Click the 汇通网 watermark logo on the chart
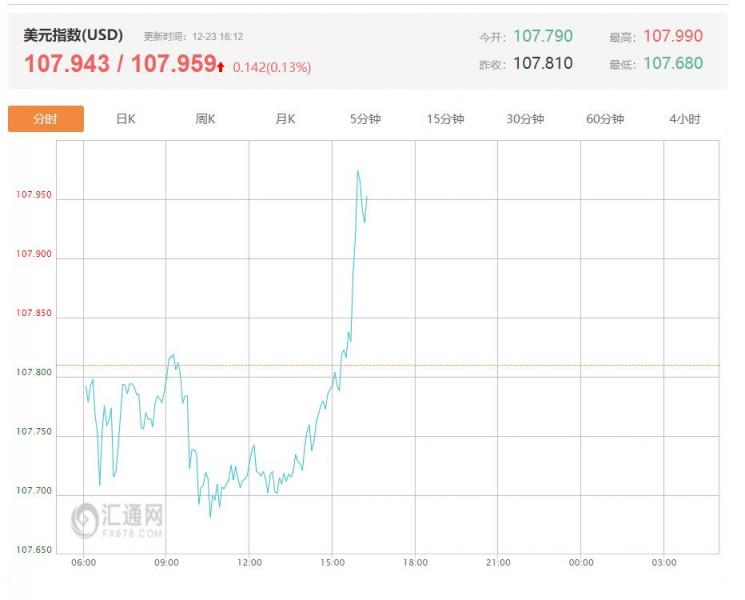This screenshot has height=600, width=745. [x=118, y=519]
